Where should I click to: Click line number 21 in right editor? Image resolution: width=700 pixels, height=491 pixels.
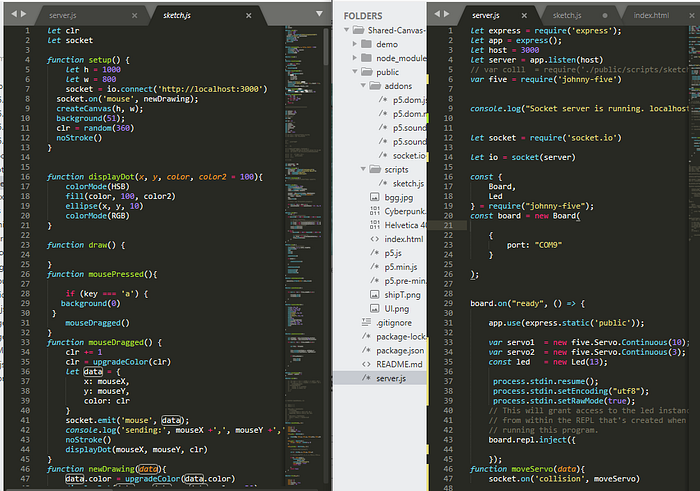(x=448, y=225)
